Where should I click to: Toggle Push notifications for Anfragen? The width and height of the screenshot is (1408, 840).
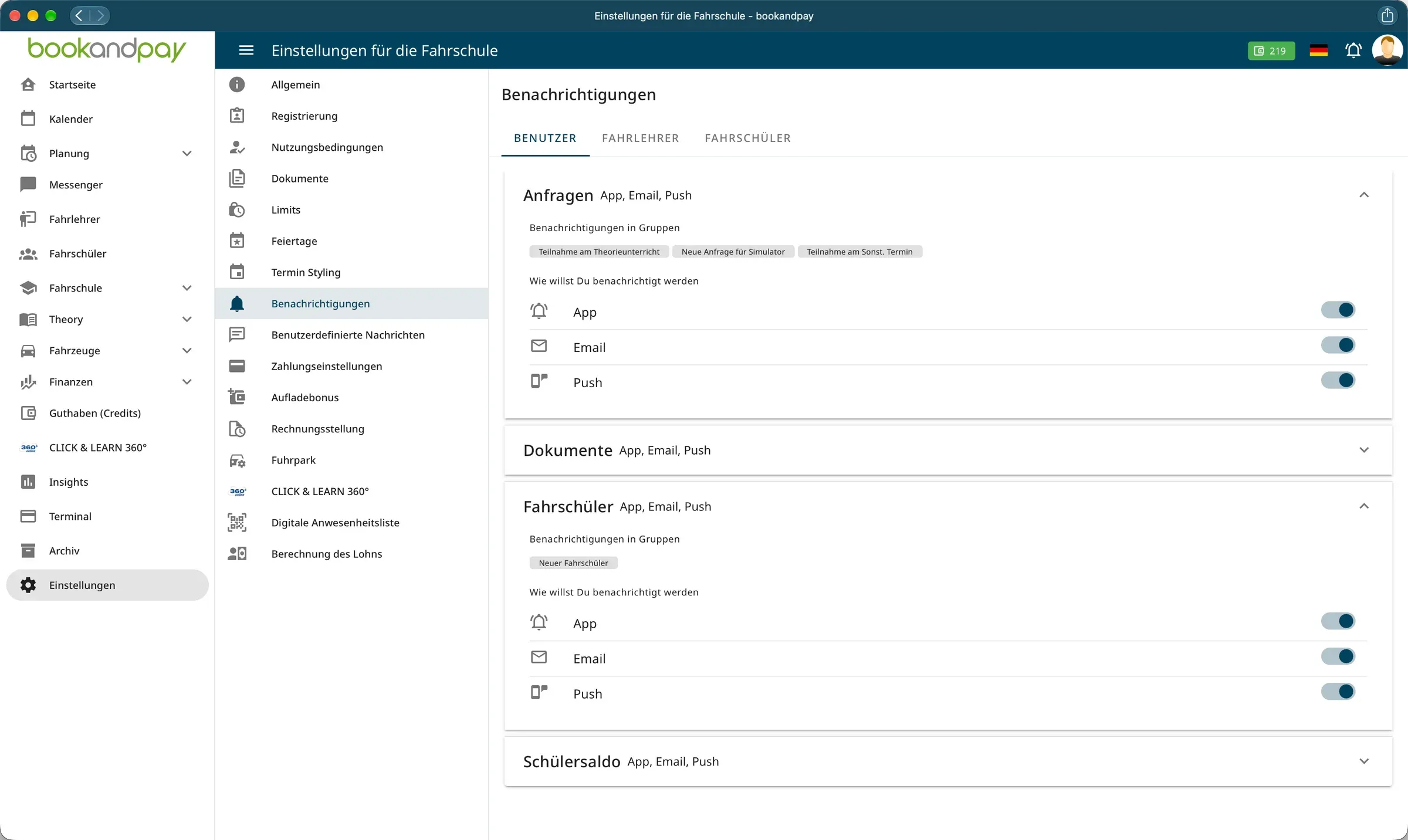(1338, 380)
